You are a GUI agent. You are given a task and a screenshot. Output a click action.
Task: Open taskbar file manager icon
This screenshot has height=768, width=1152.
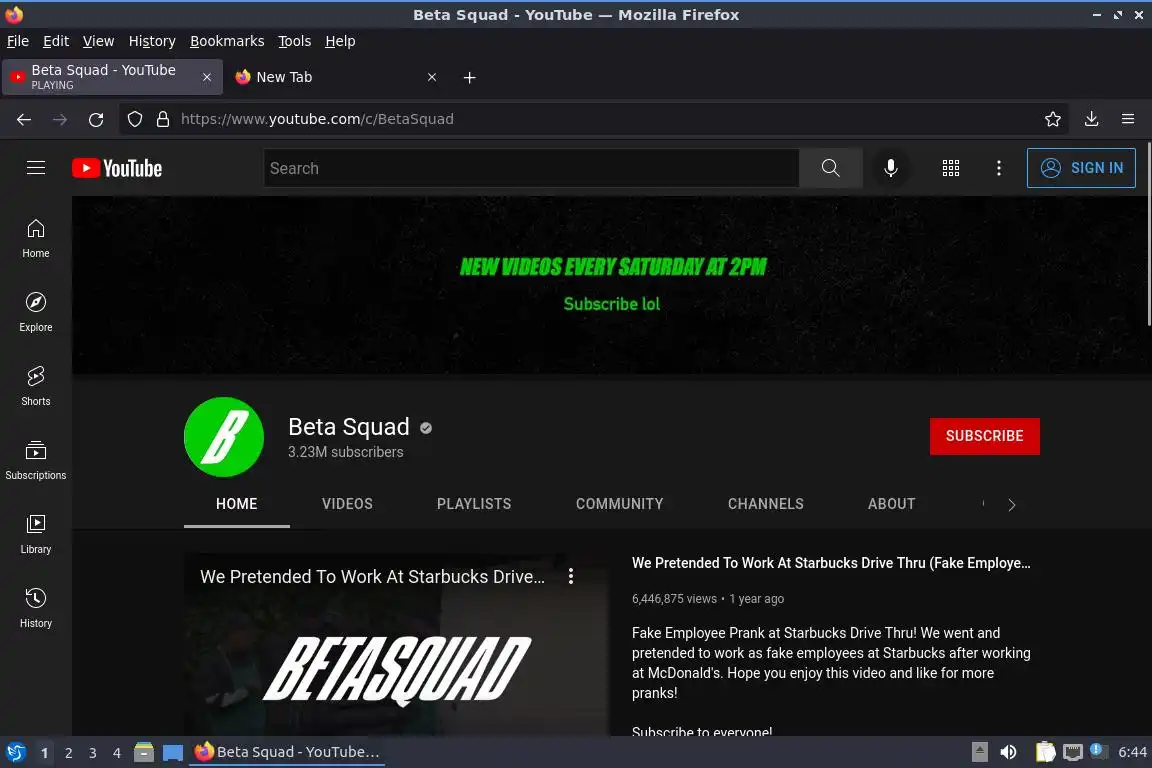(144, 752)
